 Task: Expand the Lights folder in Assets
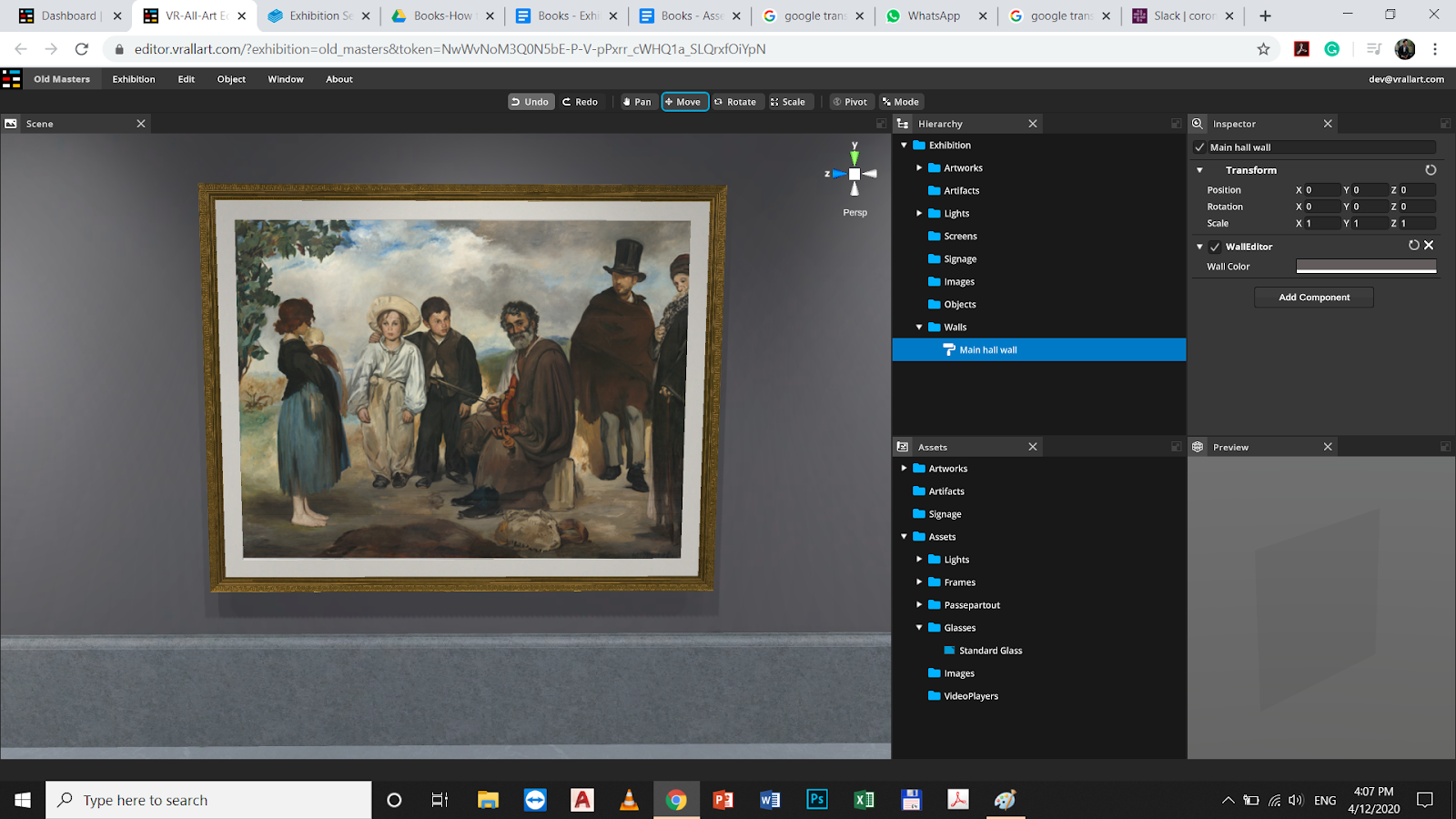919,560
